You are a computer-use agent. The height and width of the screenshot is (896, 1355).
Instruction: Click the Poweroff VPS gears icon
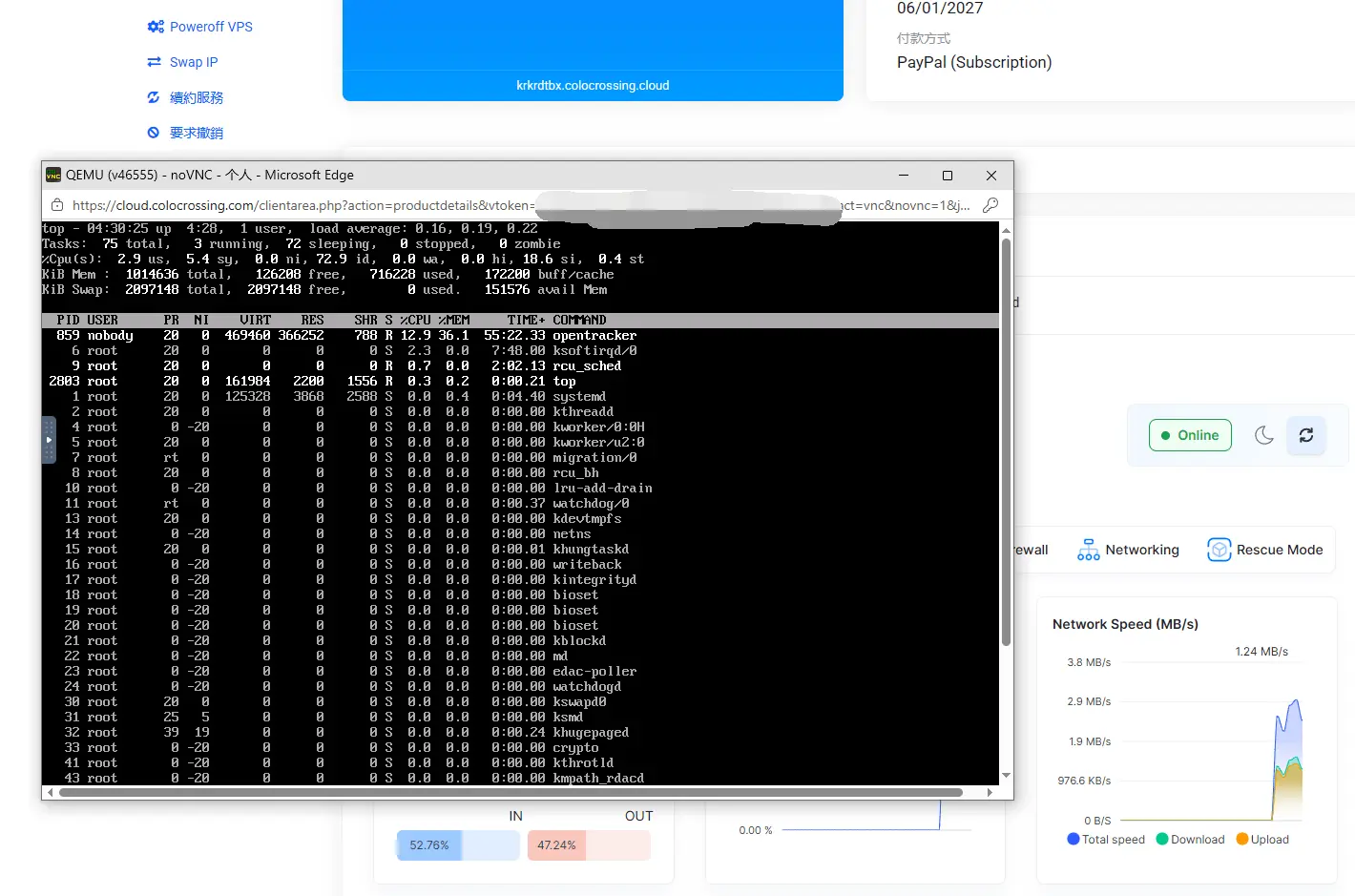click(x=156, y=27)
